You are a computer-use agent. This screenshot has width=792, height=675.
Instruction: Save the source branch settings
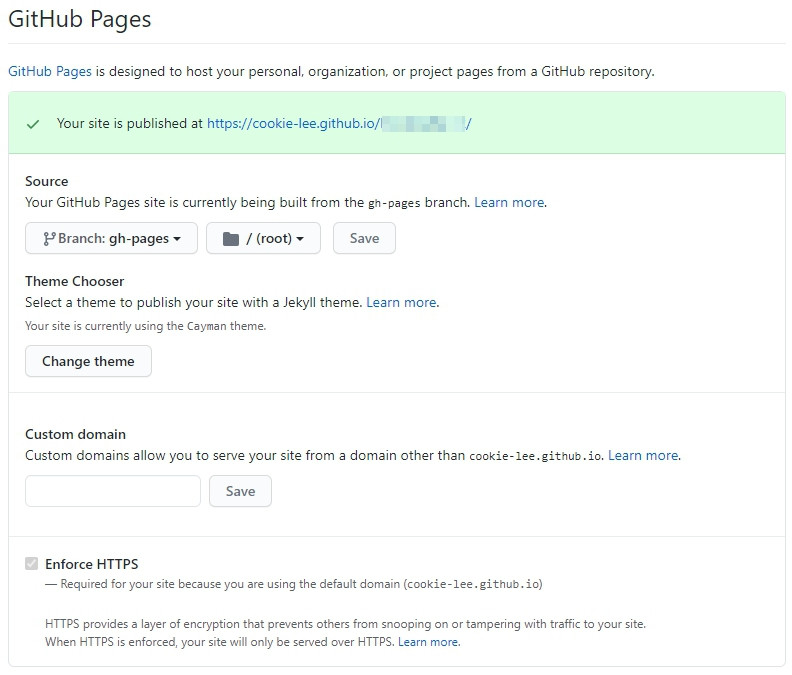click(364, 238)
